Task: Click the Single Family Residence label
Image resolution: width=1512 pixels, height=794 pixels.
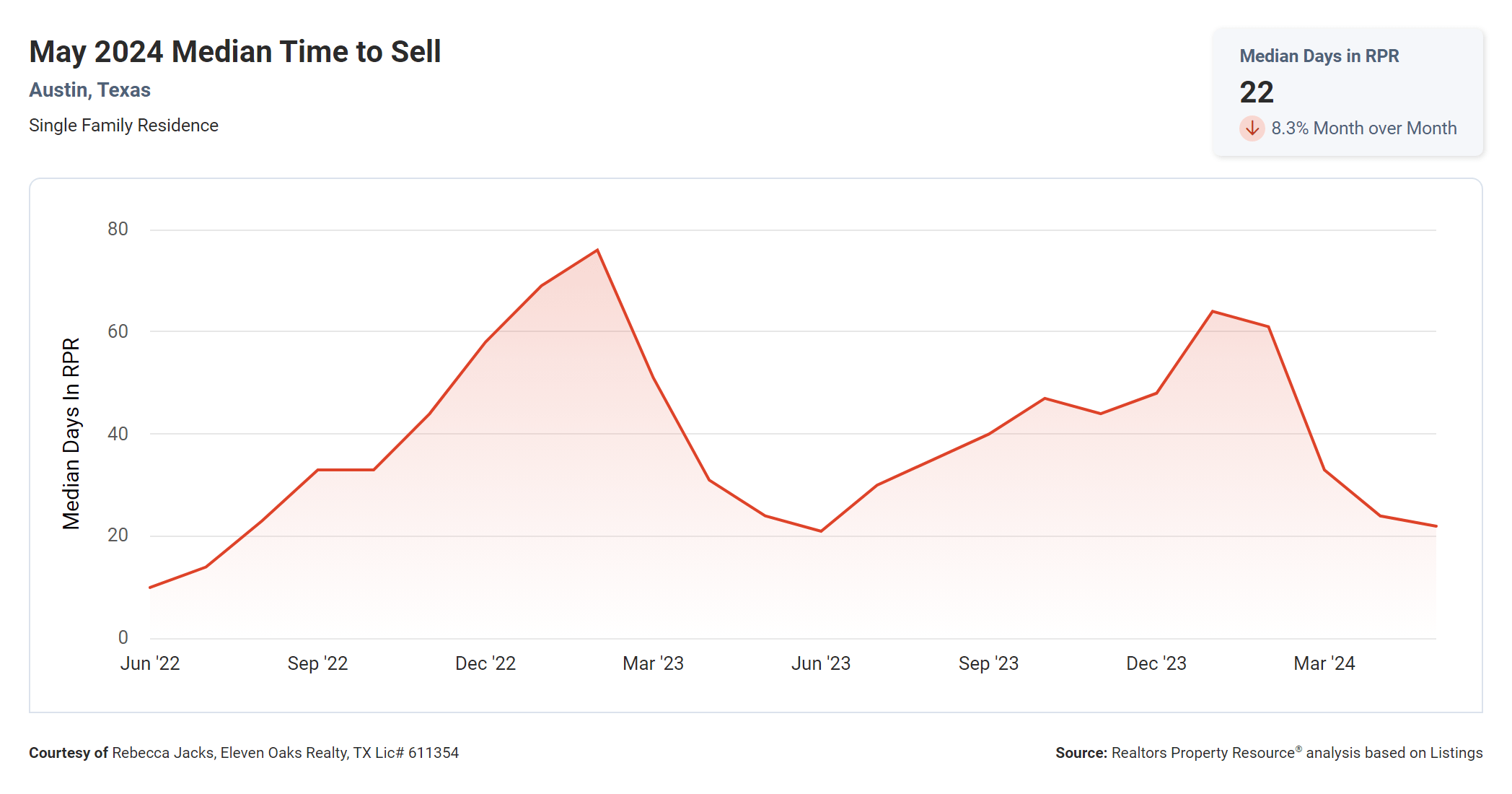Action: 123,126
